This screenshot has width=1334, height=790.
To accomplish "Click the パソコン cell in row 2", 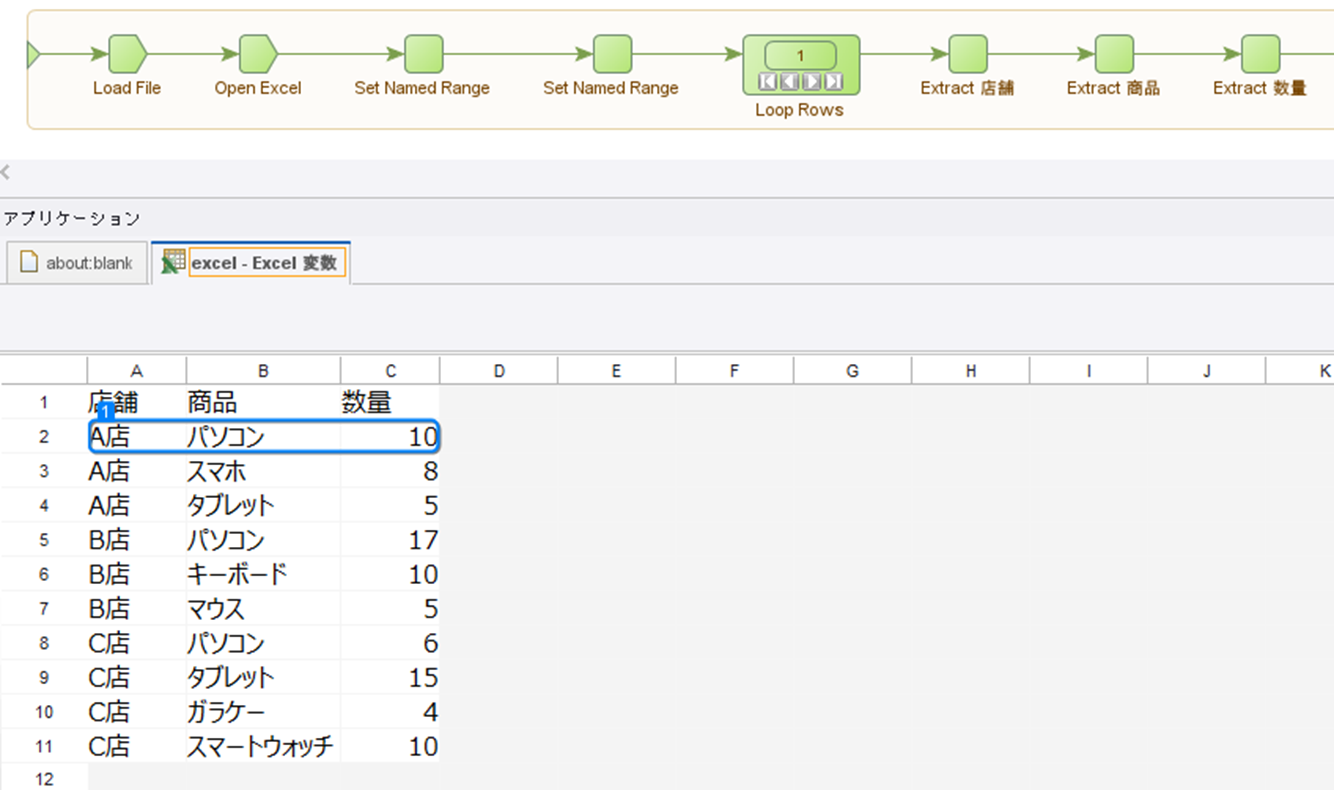I will (263, 437).
